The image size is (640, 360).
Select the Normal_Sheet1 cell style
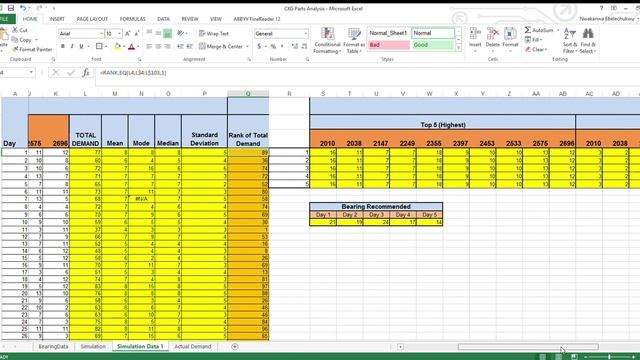389,33
